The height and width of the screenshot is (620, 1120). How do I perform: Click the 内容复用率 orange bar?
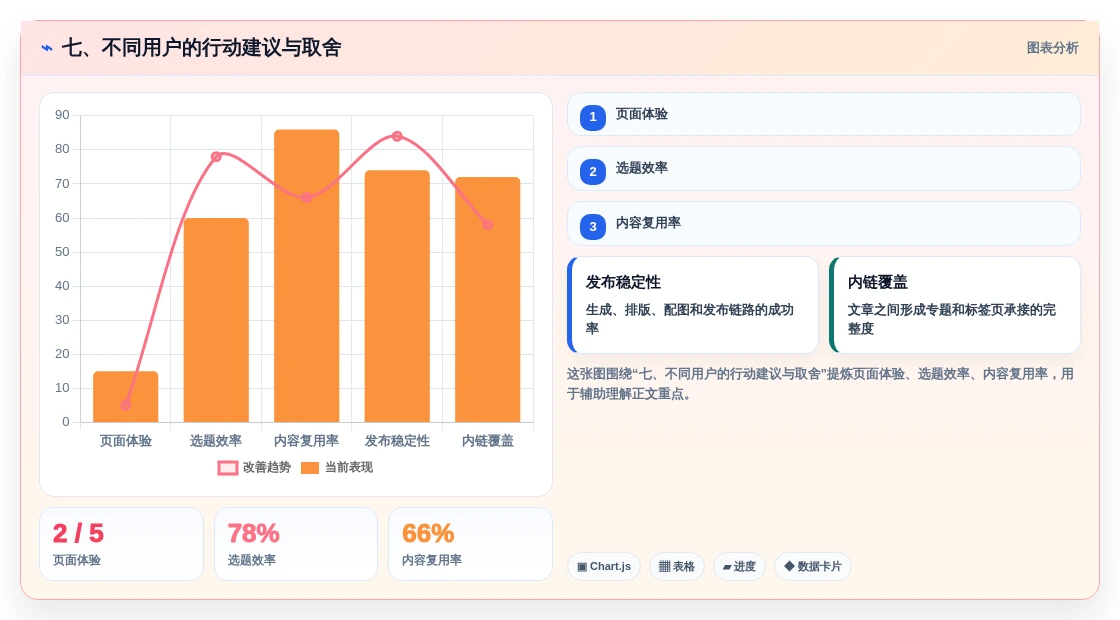click(306, 276)
